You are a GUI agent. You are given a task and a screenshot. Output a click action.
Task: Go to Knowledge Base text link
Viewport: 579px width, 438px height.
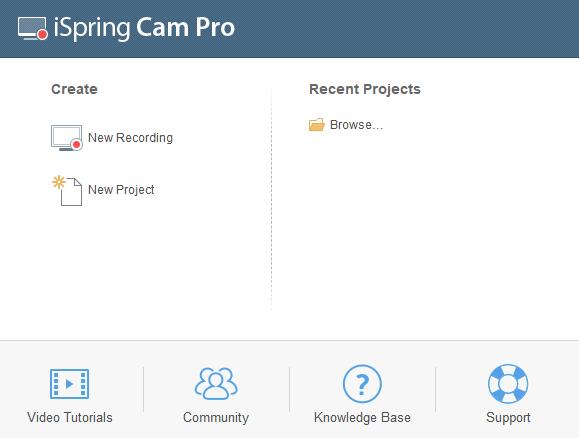(x=362, y=418)
